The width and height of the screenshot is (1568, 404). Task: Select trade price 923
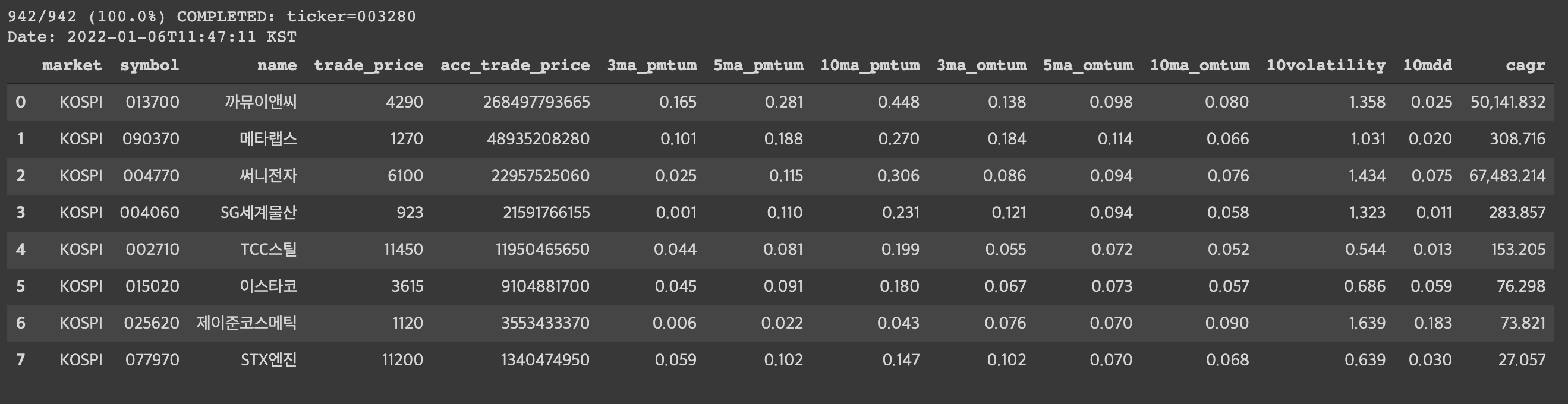[410, 212]
